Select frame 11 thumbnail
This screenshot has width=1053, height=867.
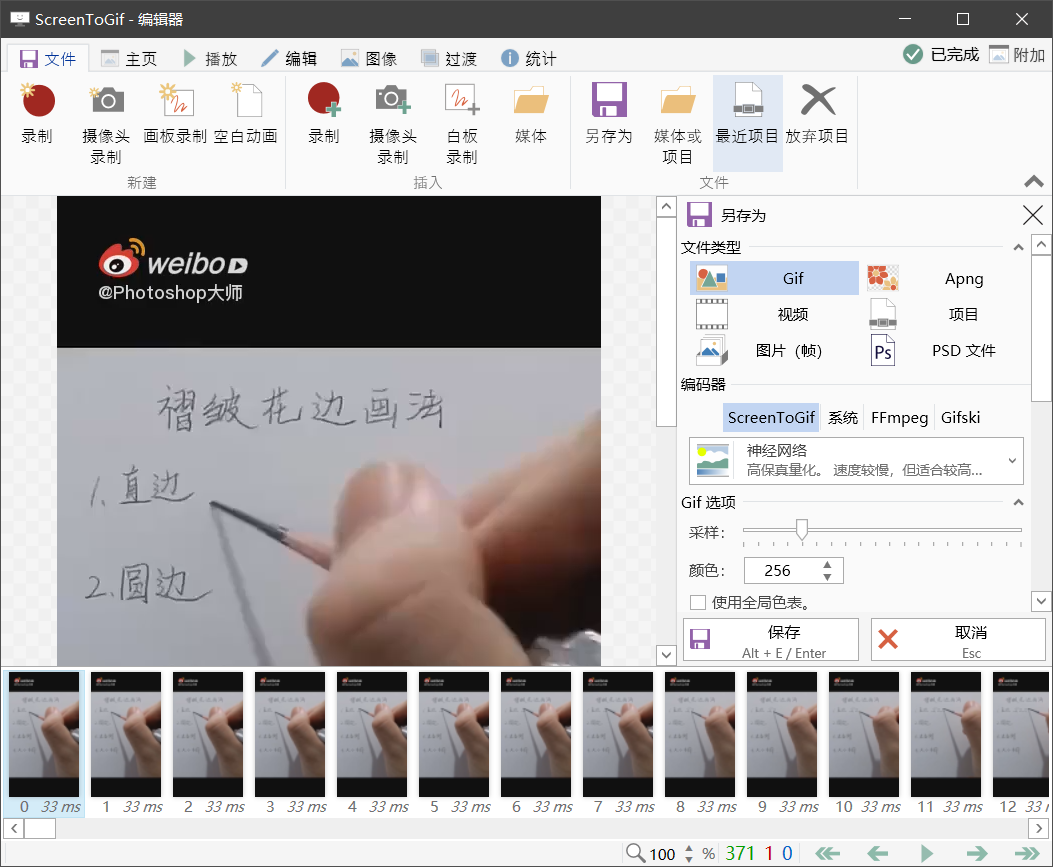coord(946,744)
